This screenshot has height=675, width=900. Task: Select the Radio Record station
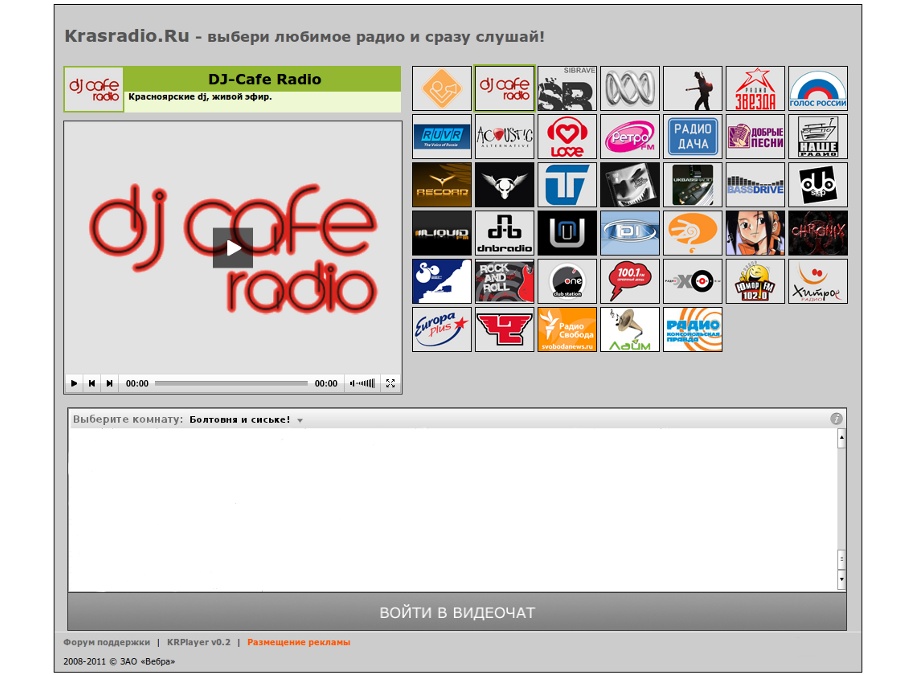(441, 185)
